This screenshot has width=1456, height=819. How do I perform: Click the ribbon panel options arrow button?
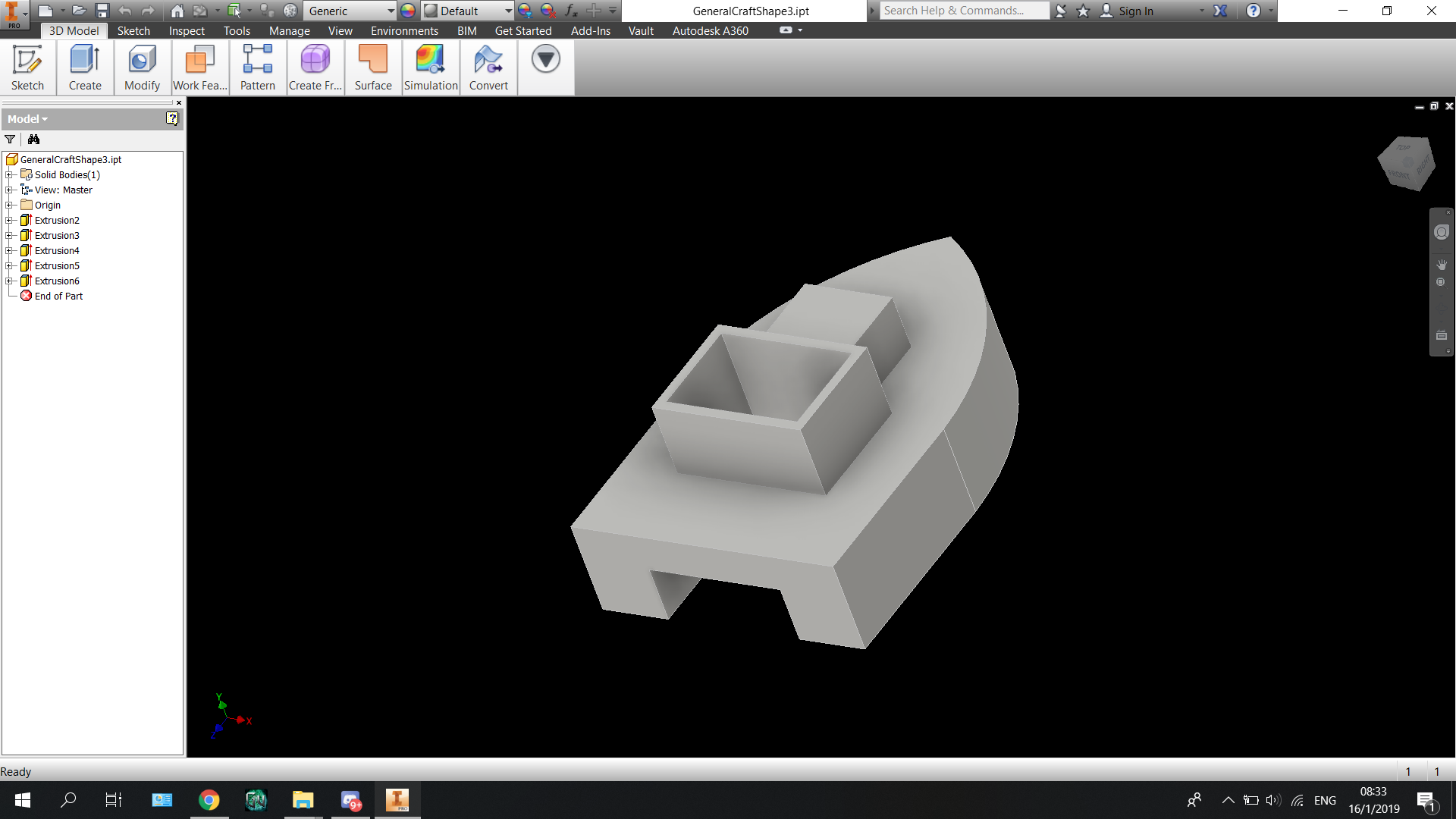point(546,59)
